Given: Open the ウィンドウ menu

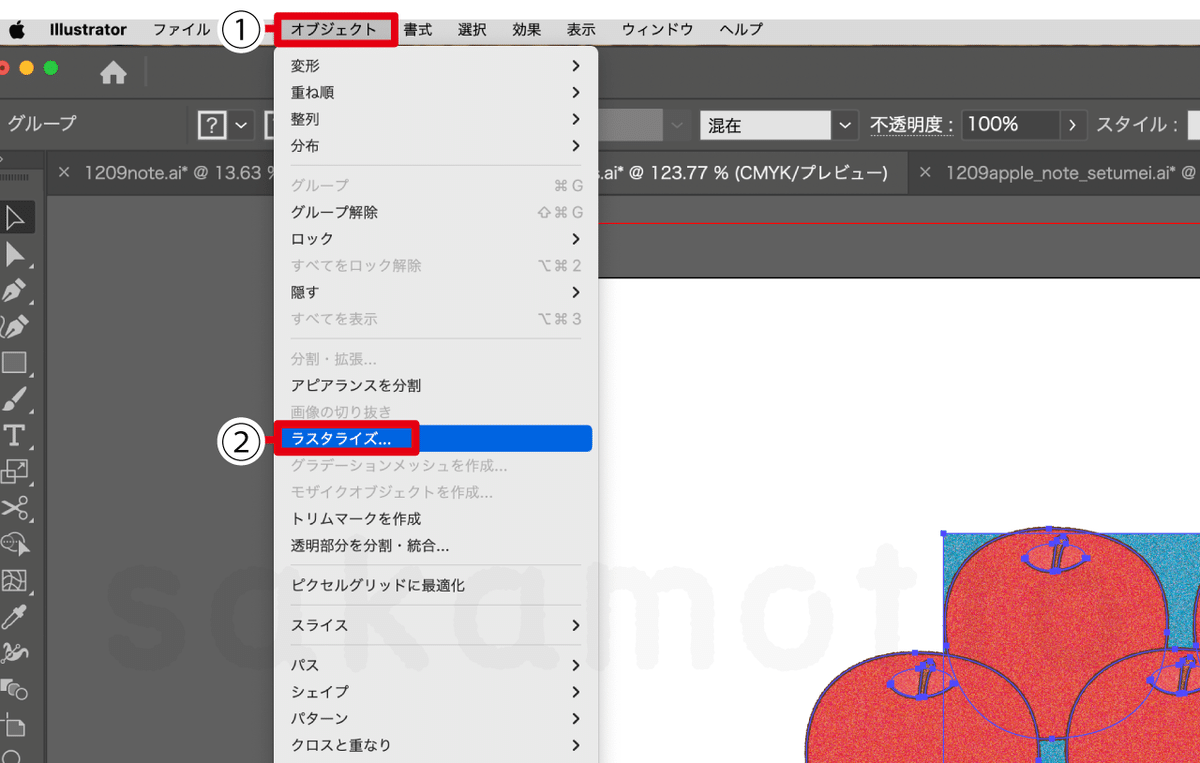Looking at the screenshot, I should tap(657, 29).
